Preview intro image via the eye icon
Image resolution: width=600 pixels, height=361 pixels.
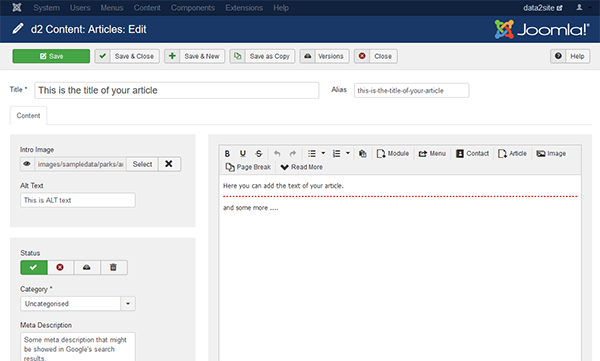pyautogui.click(x=27, y=164)
